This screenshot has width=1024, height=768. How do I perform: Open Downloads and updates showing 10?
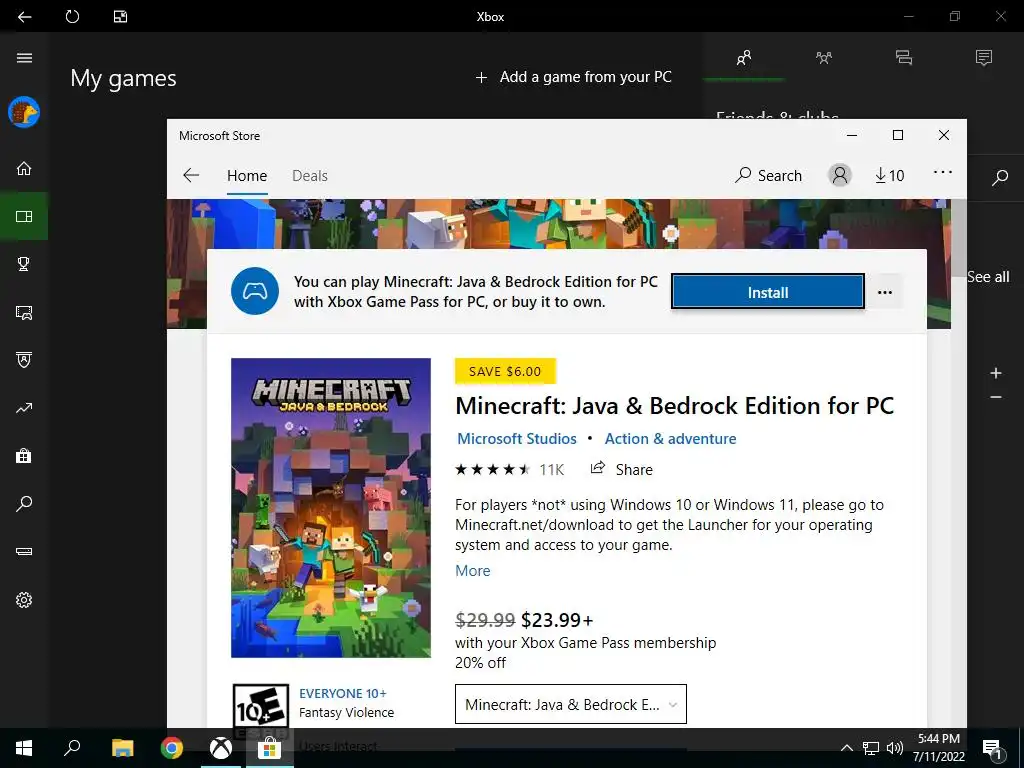889,175
